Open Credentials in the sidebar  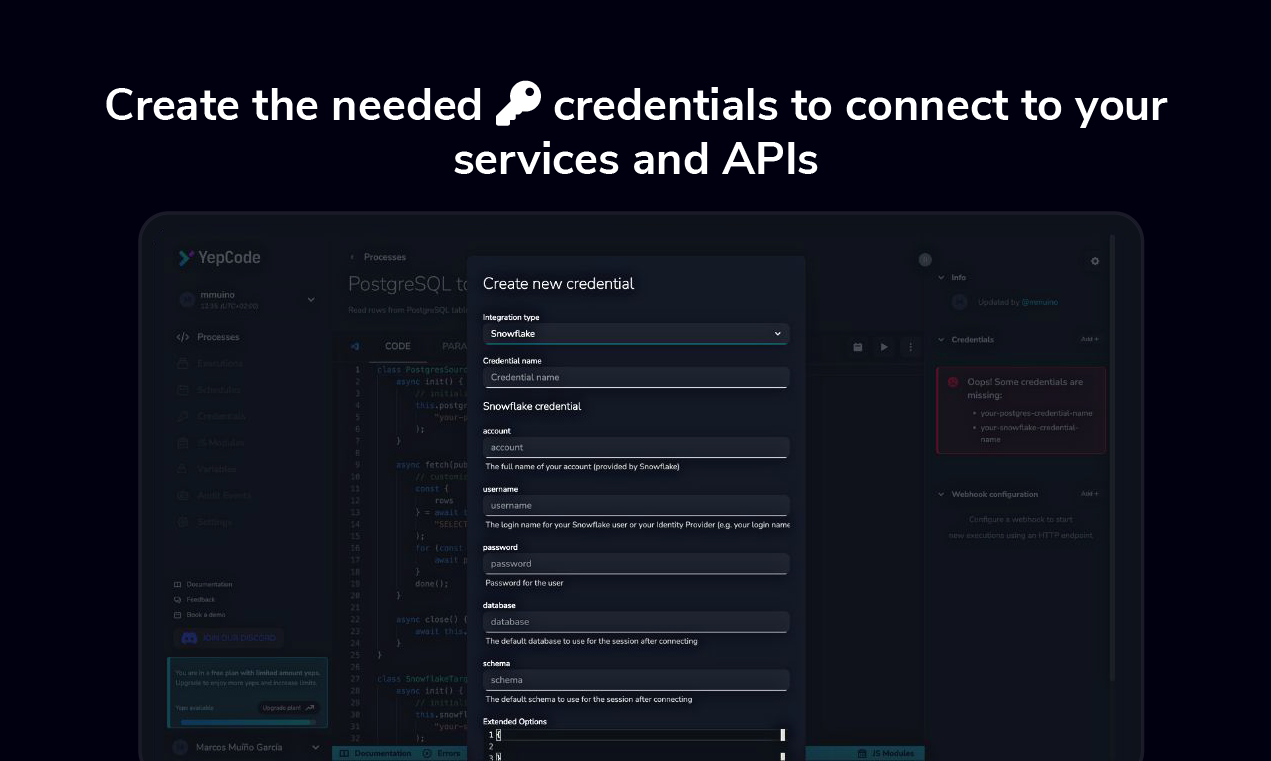[210, 416]
